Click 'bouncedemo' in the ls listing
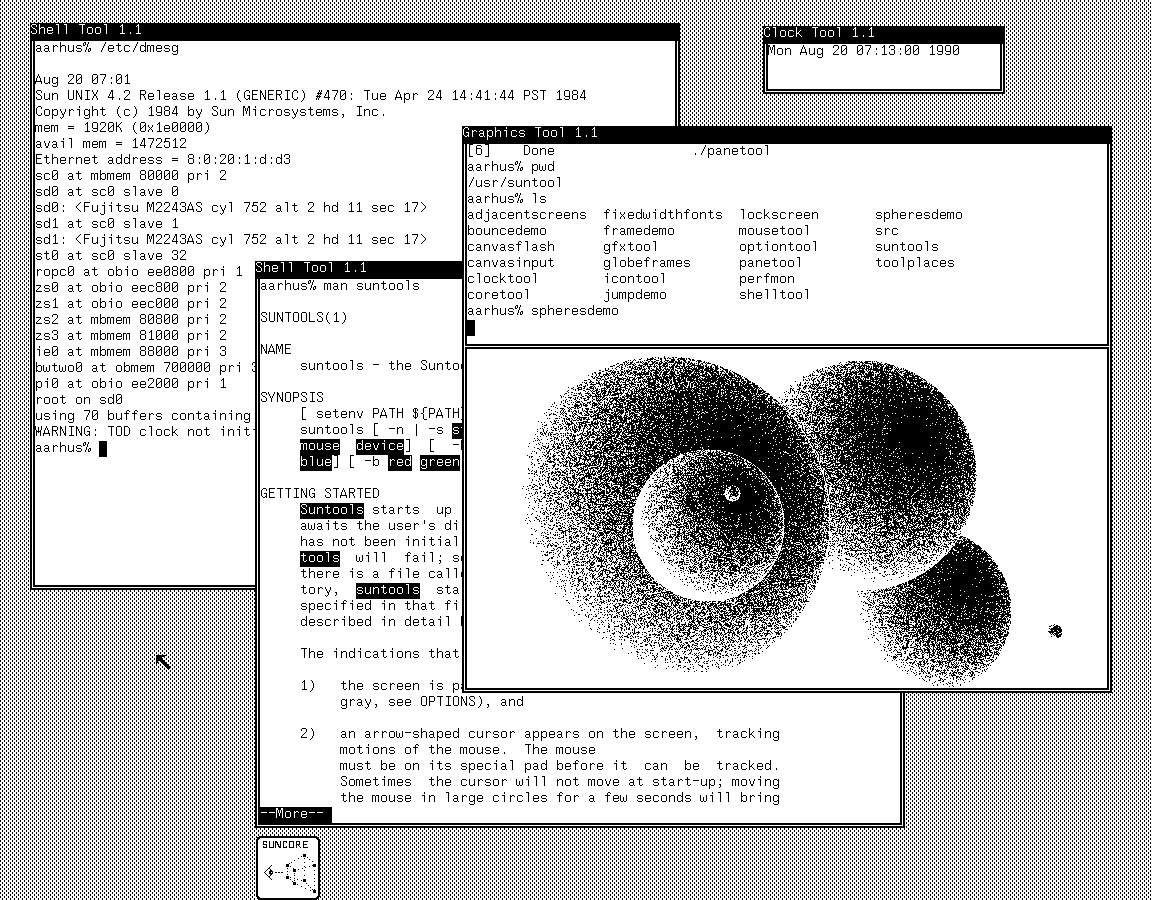Viewport: 1152px width, 900px height. (507, 231)
